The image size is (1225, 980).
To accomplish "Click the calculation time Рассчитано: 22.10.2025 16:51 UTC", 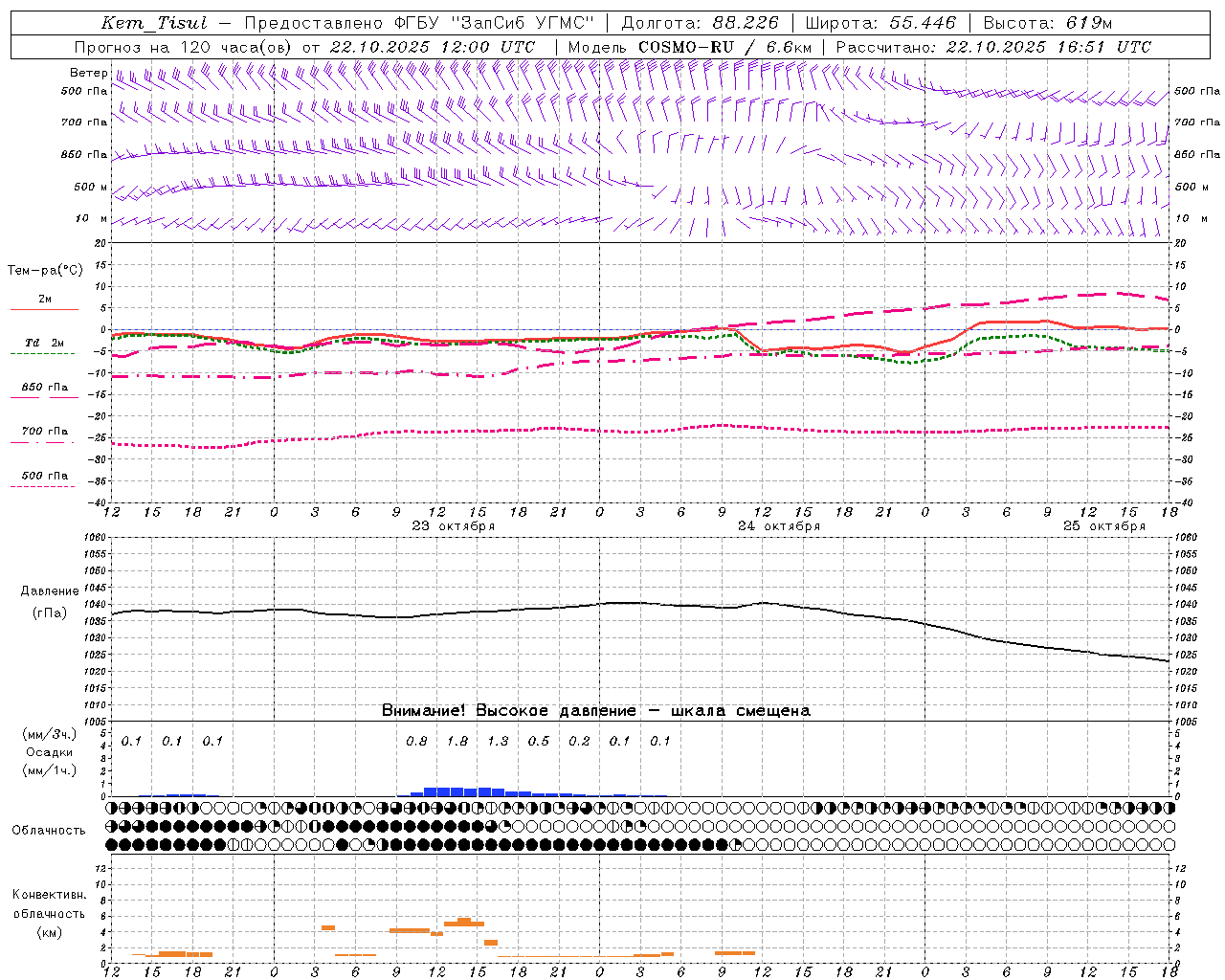I will coord(993,47).
